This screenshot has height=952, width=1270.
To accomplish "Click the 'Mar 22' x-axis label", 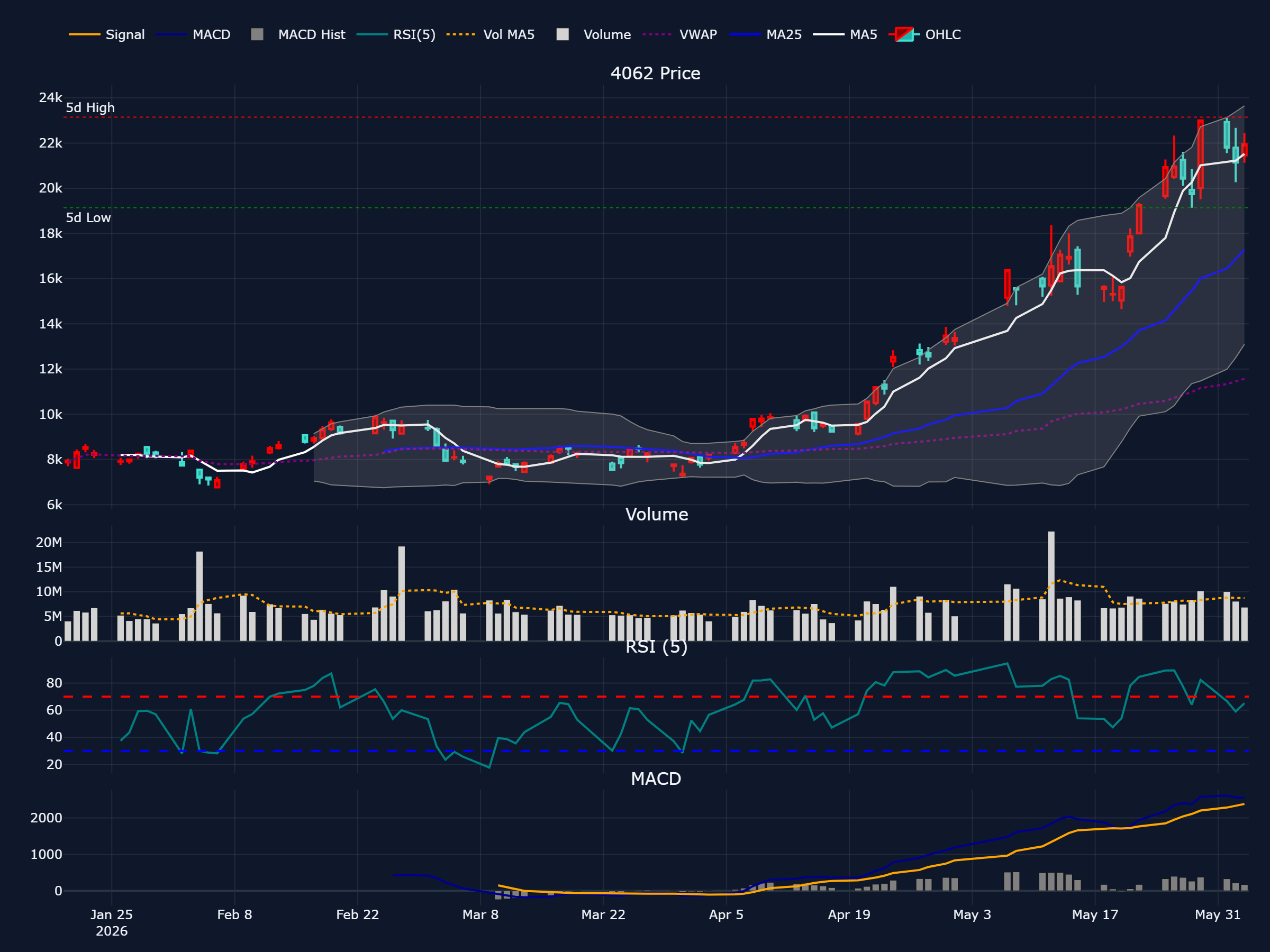I will point(603,914).
